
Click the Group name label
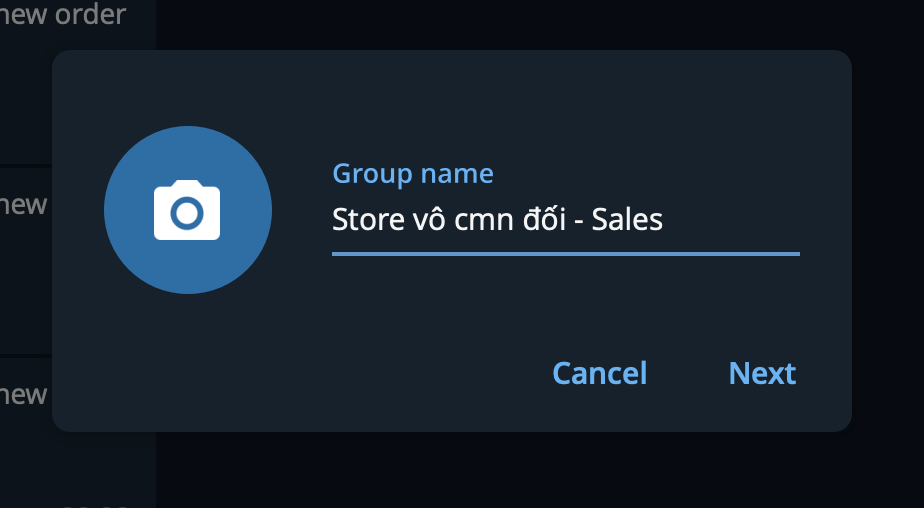coord(413,174)
